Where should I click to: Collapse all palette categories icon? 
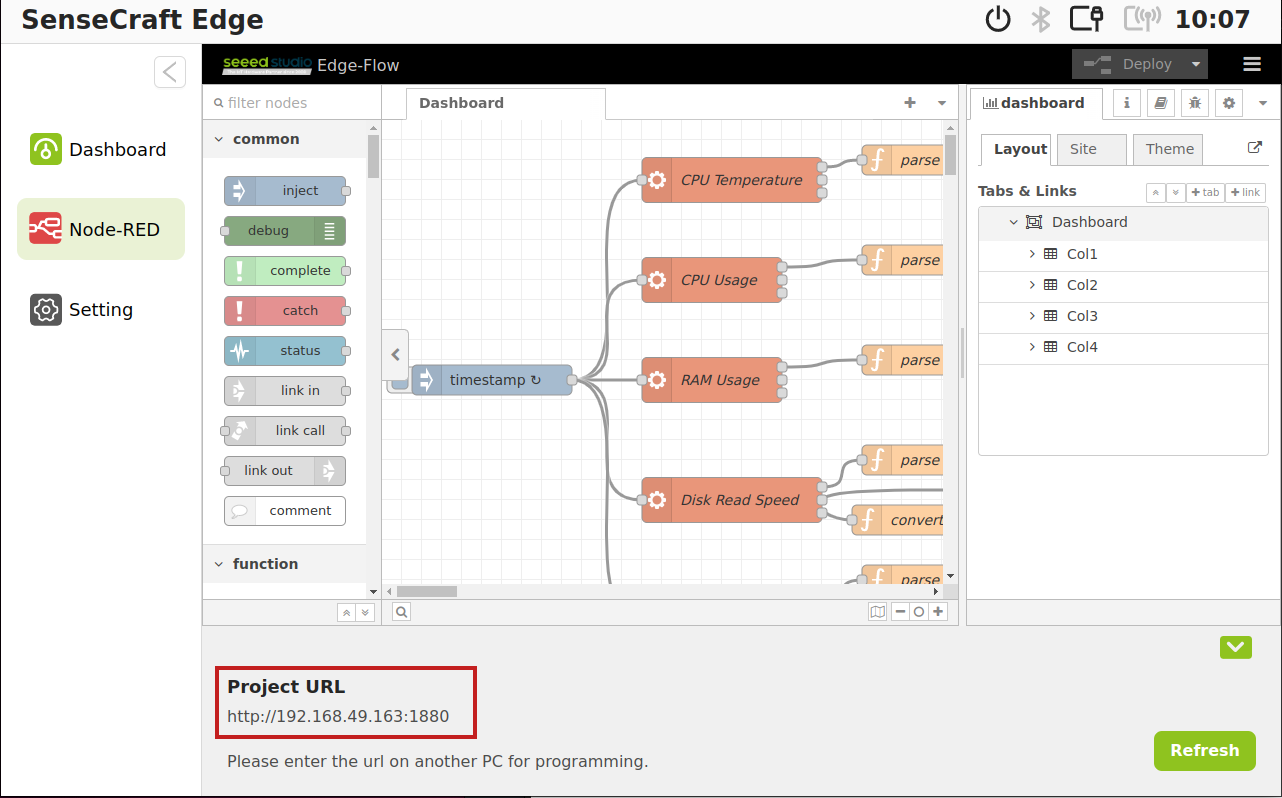[346, 612]
